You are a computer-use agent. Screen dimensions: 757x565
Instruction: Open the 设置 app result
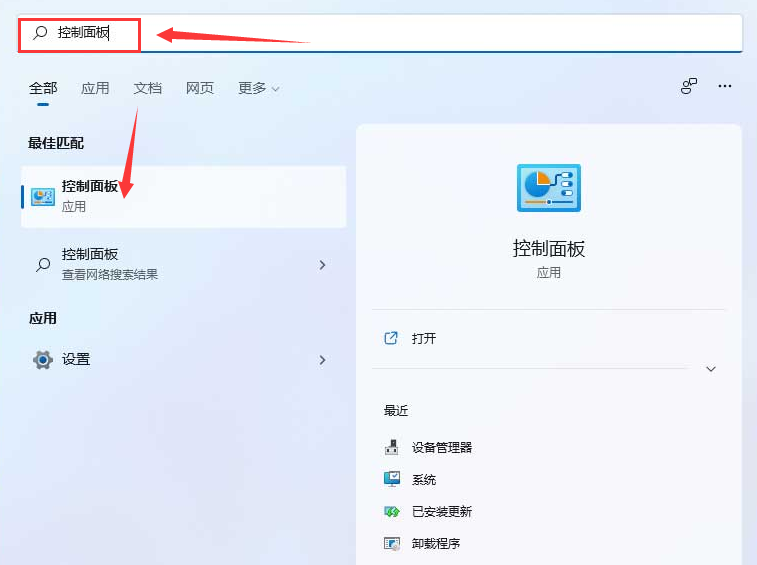[x=183, y=360]
